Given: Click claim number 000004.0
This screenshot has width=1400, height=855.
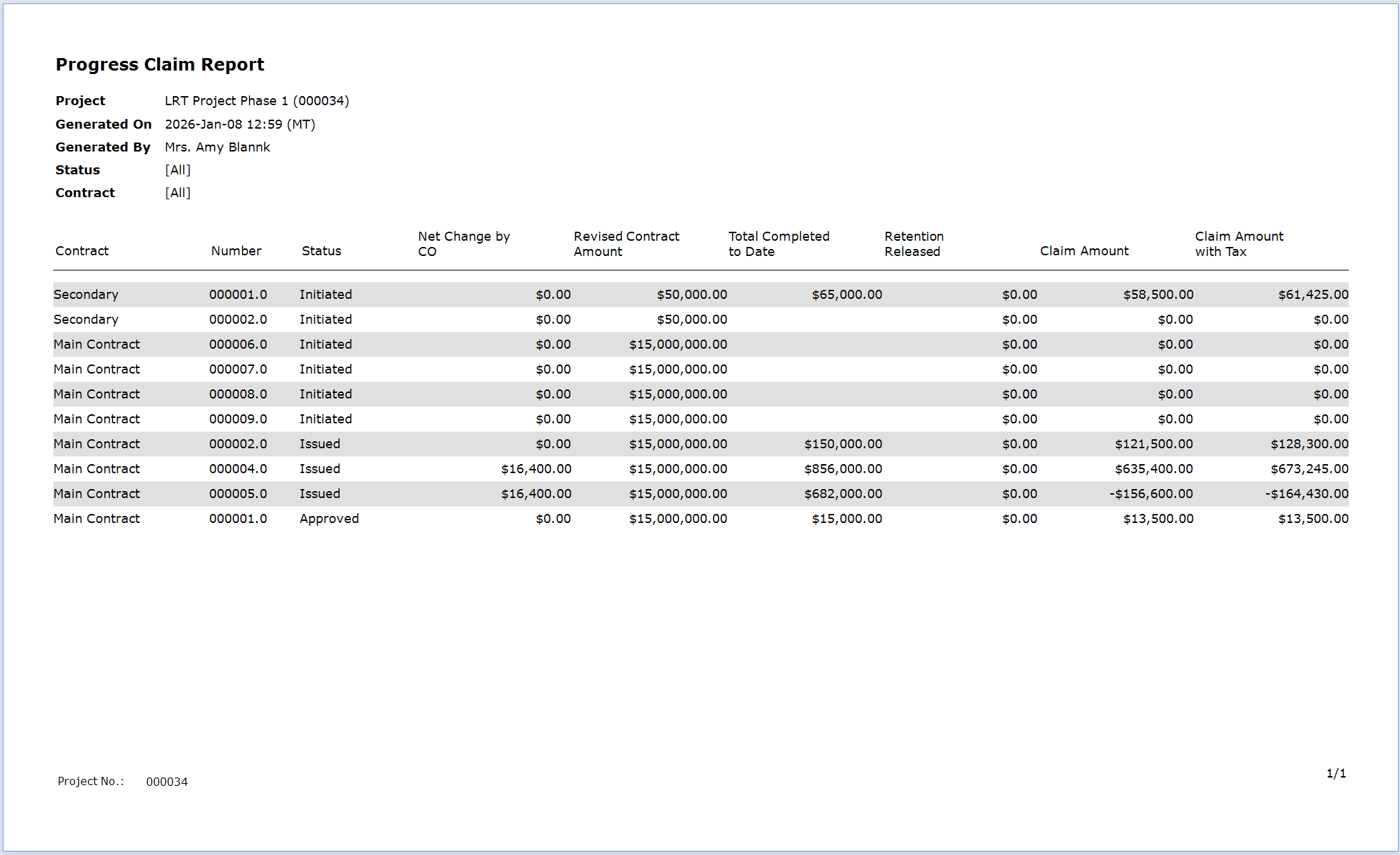Looking at the screenshot, I should pos(238,469).
